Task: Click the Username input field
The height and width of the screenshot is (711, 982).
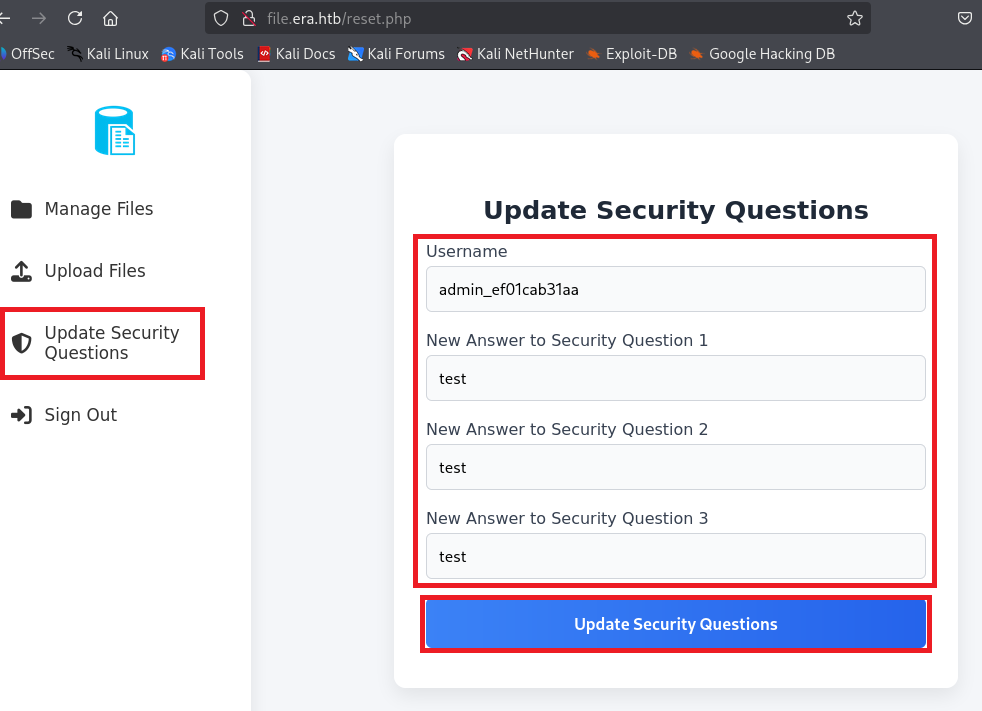Action: click(676, 290)
